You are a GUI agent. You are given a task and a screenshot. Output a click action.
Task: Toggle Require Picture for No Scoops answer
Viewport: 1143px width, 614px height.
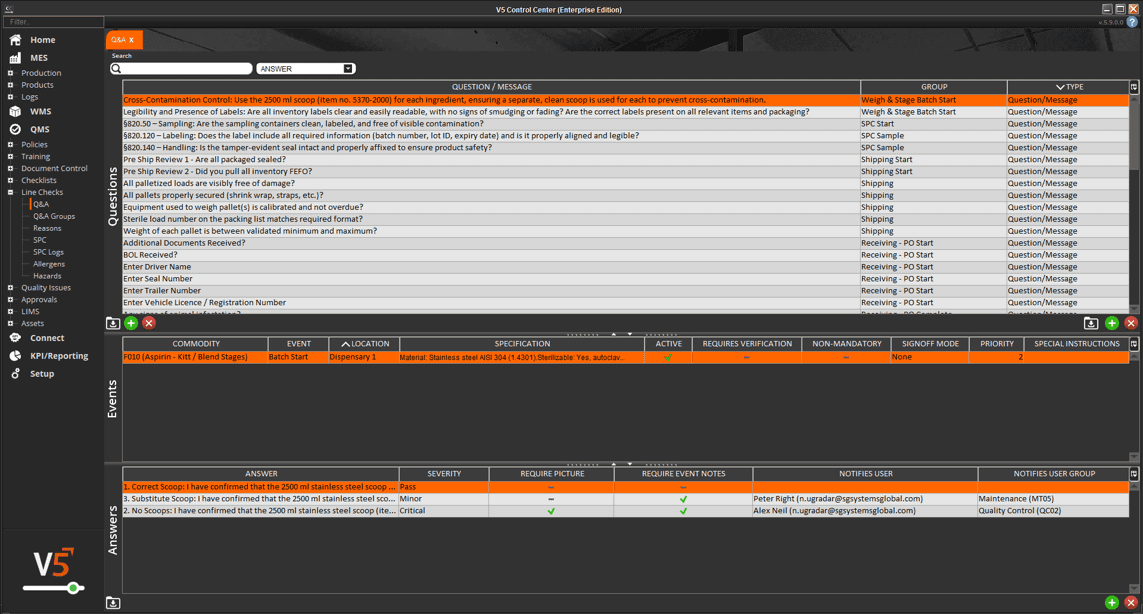pos(551,511)
